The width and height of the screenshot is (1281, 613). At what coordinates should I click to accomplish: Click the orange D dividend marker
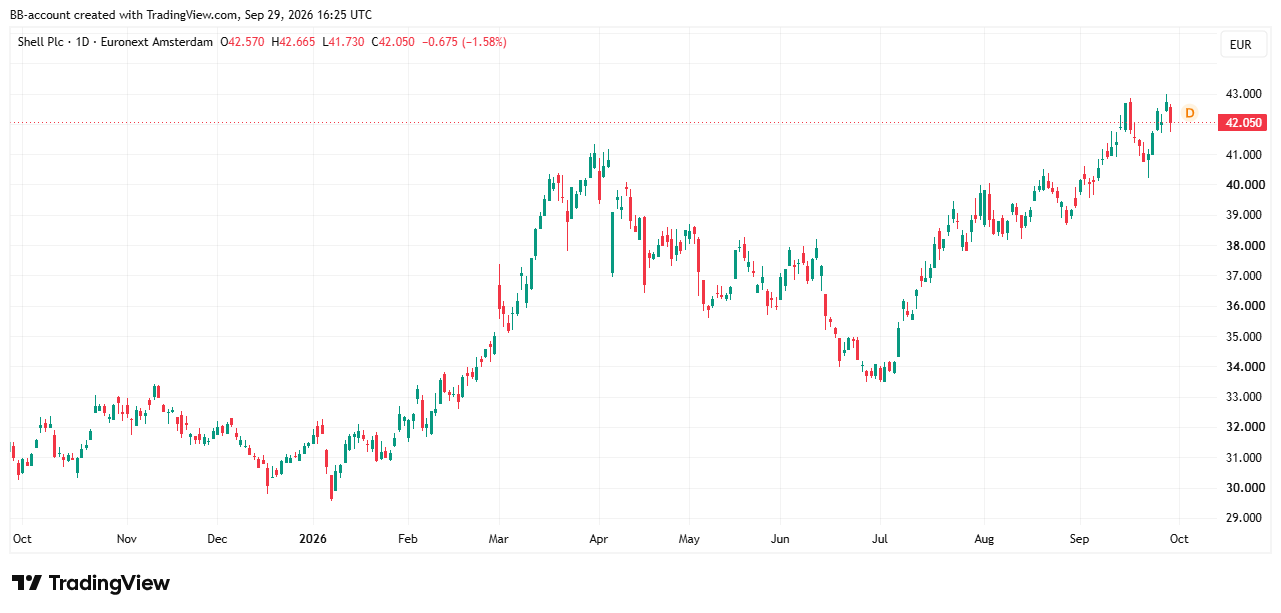[1189, 113]
